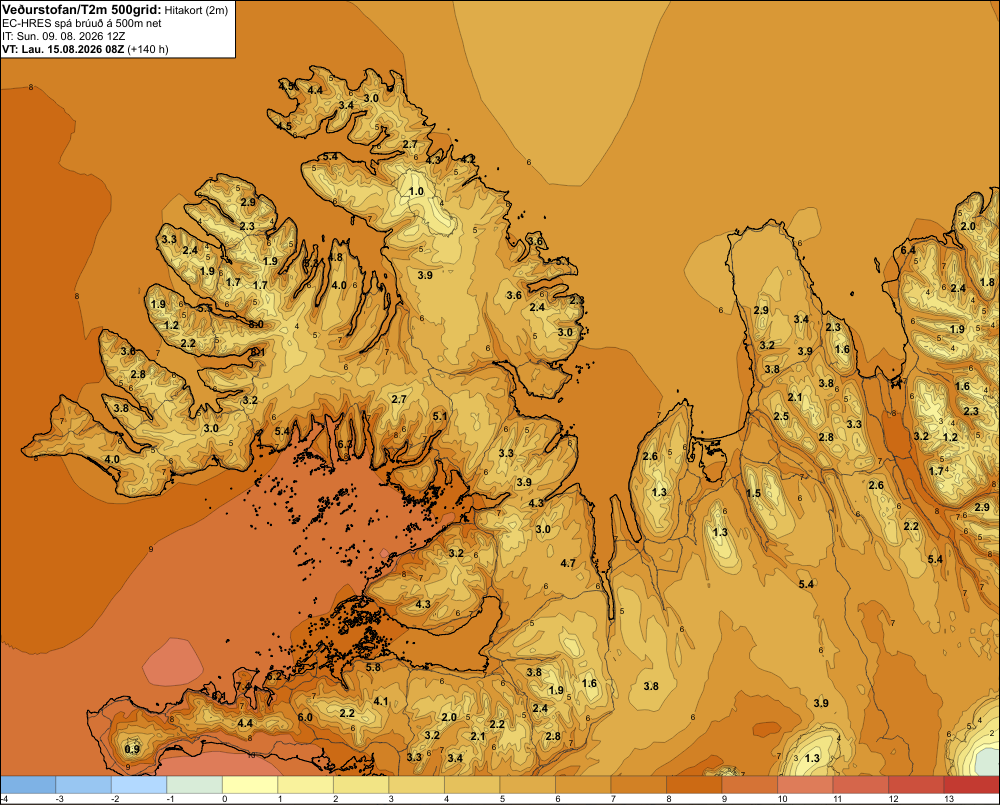Select the legend swatch between 4 and 5

point(472,785)
